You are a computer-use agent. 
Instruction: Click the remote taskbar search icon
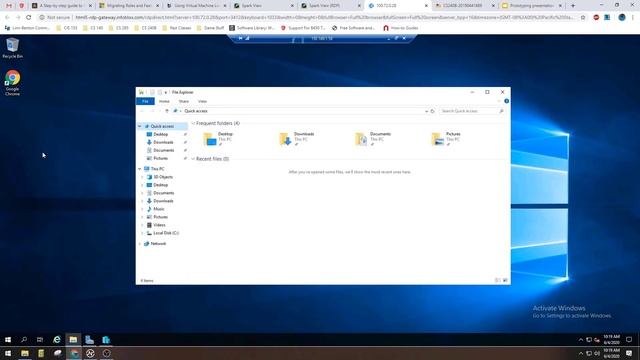(24, 340)
